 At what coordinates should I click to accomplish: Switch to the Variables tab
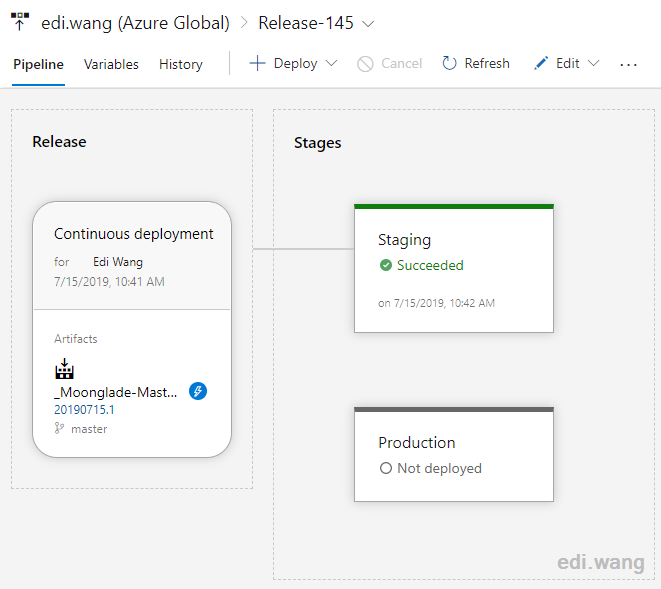[x=111, y=64]
